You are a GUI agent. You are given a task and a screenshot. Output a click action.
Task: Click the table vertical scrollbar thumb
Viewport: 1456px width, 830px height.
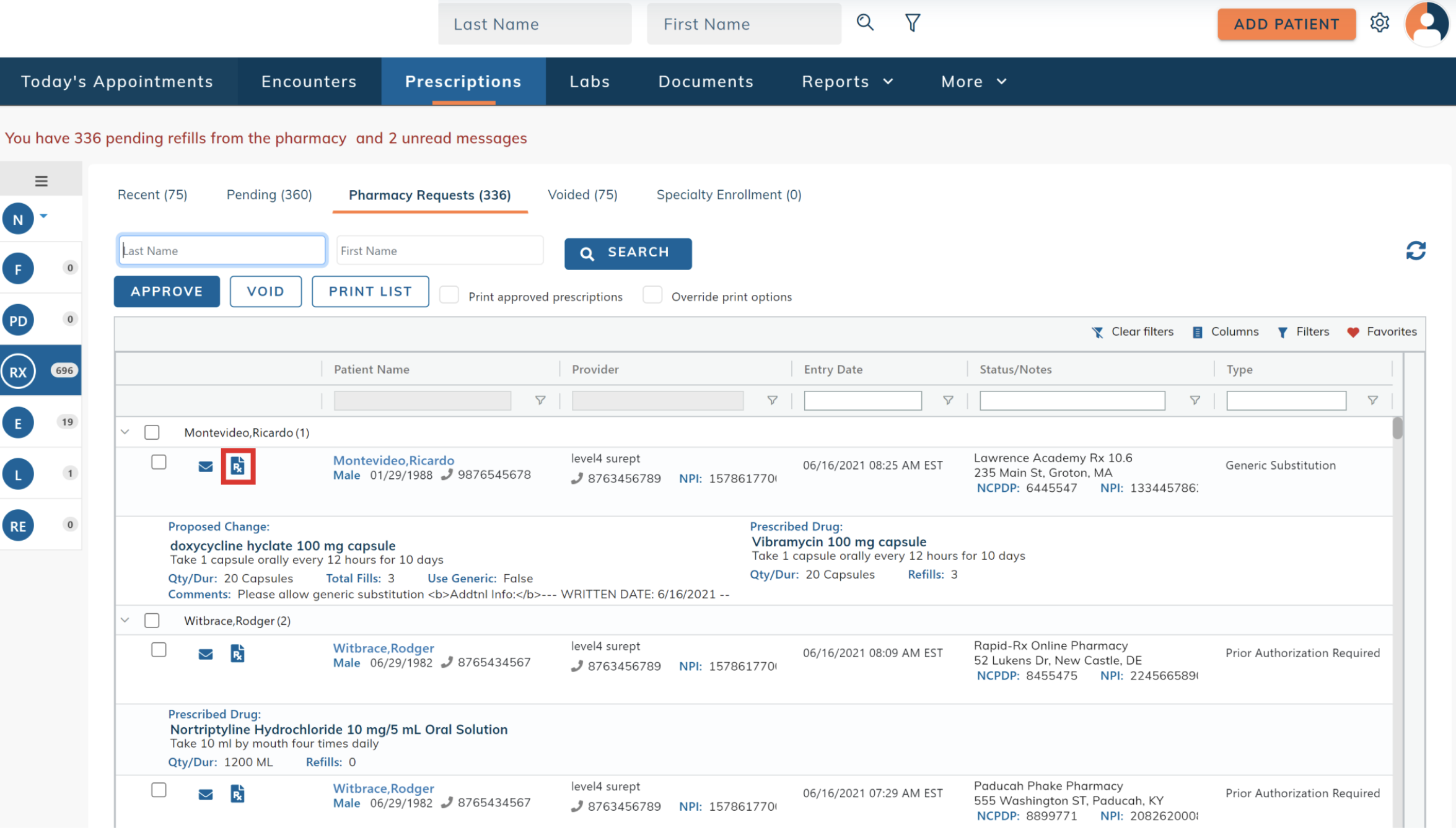1397,429
